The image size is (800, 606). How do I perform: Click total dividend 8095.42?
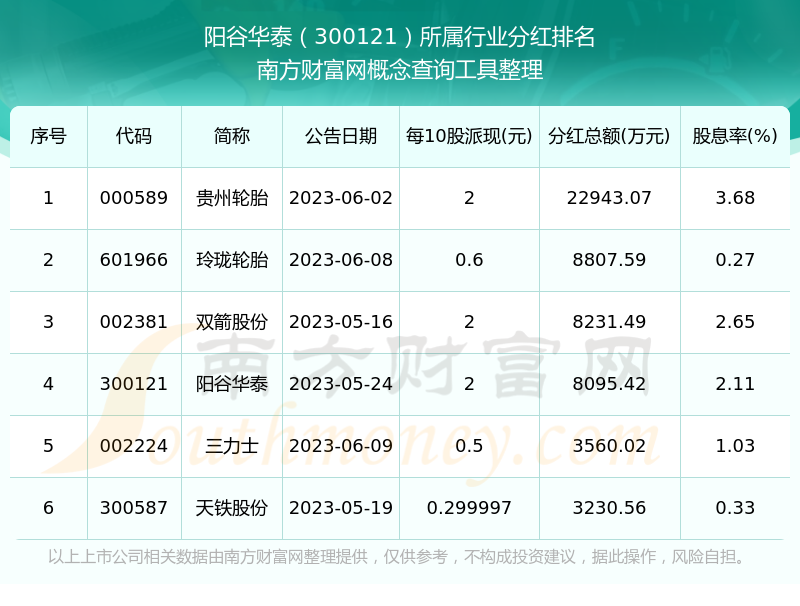pos(609,384)
